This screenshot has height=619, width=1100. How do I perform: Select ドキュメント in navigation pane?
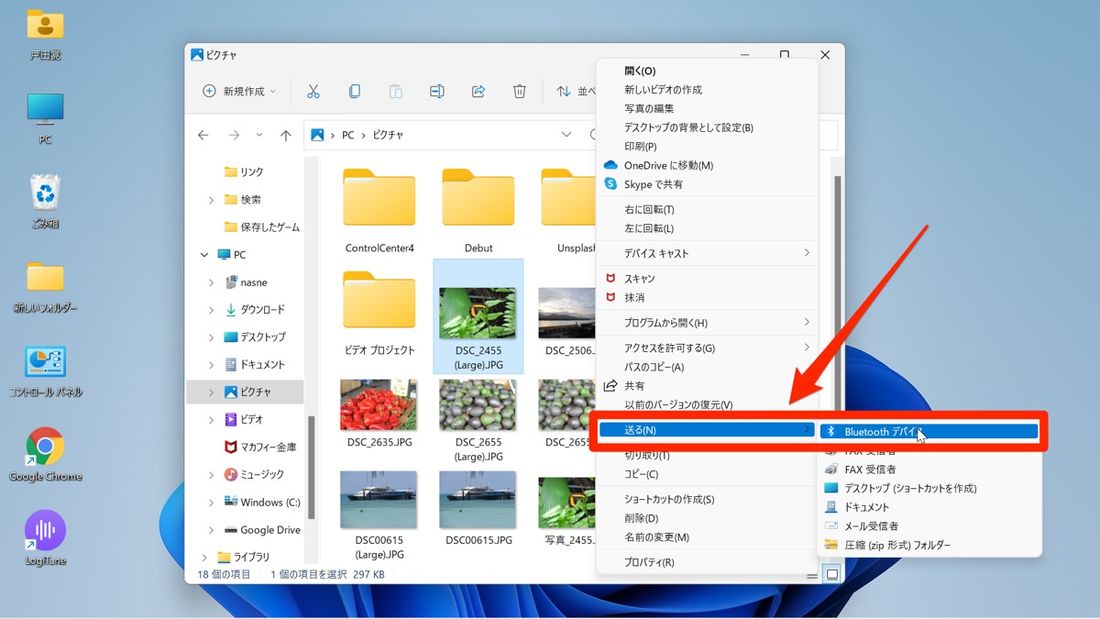tap(255, 364)
